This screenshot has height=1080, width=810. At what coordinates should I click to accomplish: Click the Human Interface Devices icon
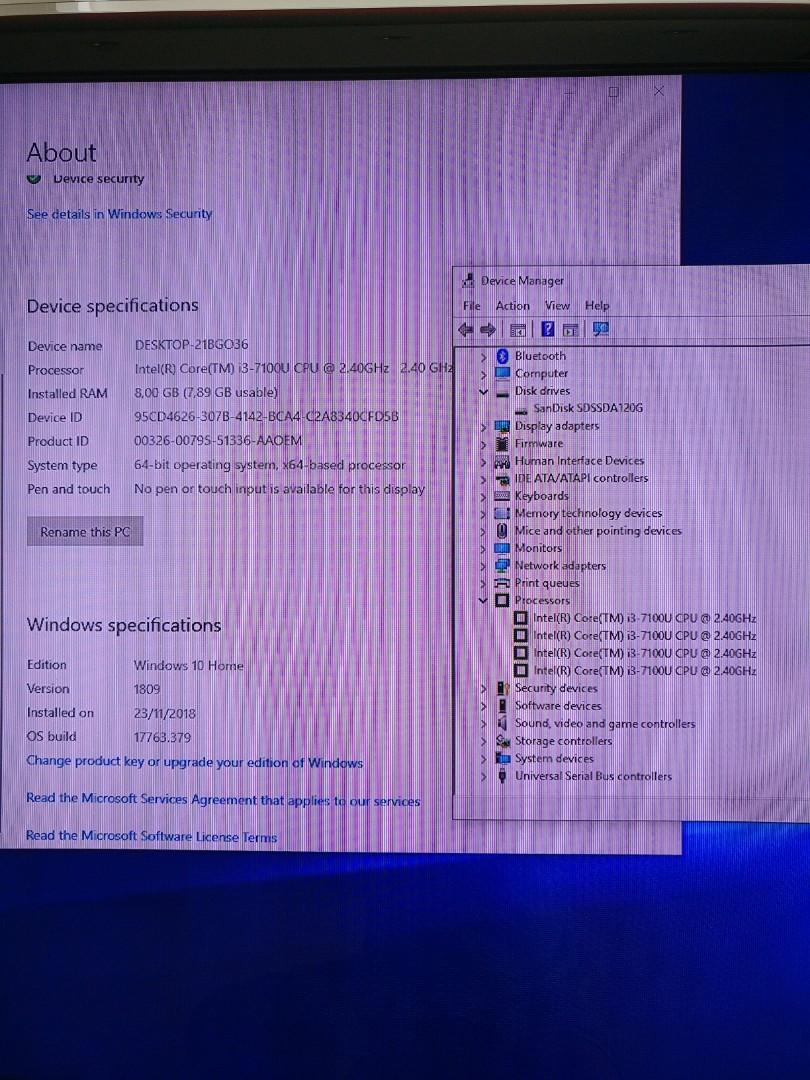click(x=502, y=461)
